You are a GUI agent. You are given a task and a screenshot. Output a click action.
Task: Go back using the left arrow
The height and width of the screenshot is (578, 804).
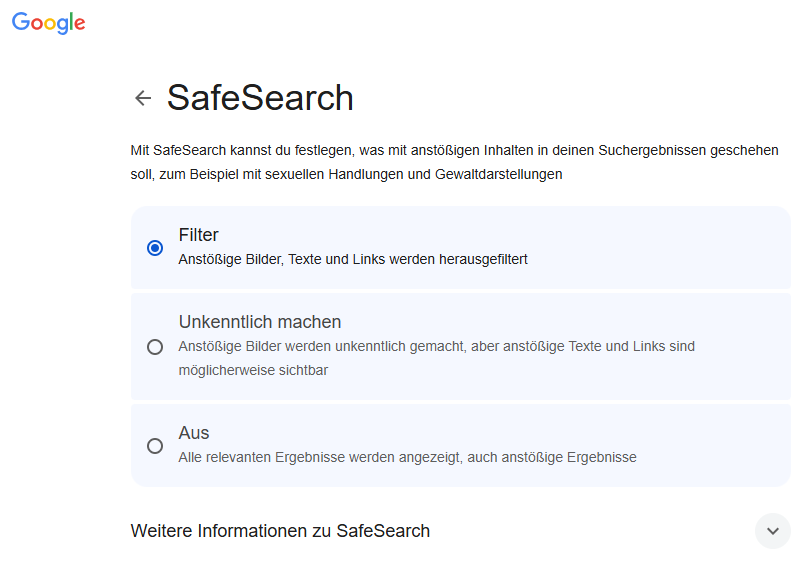(143, 98)
